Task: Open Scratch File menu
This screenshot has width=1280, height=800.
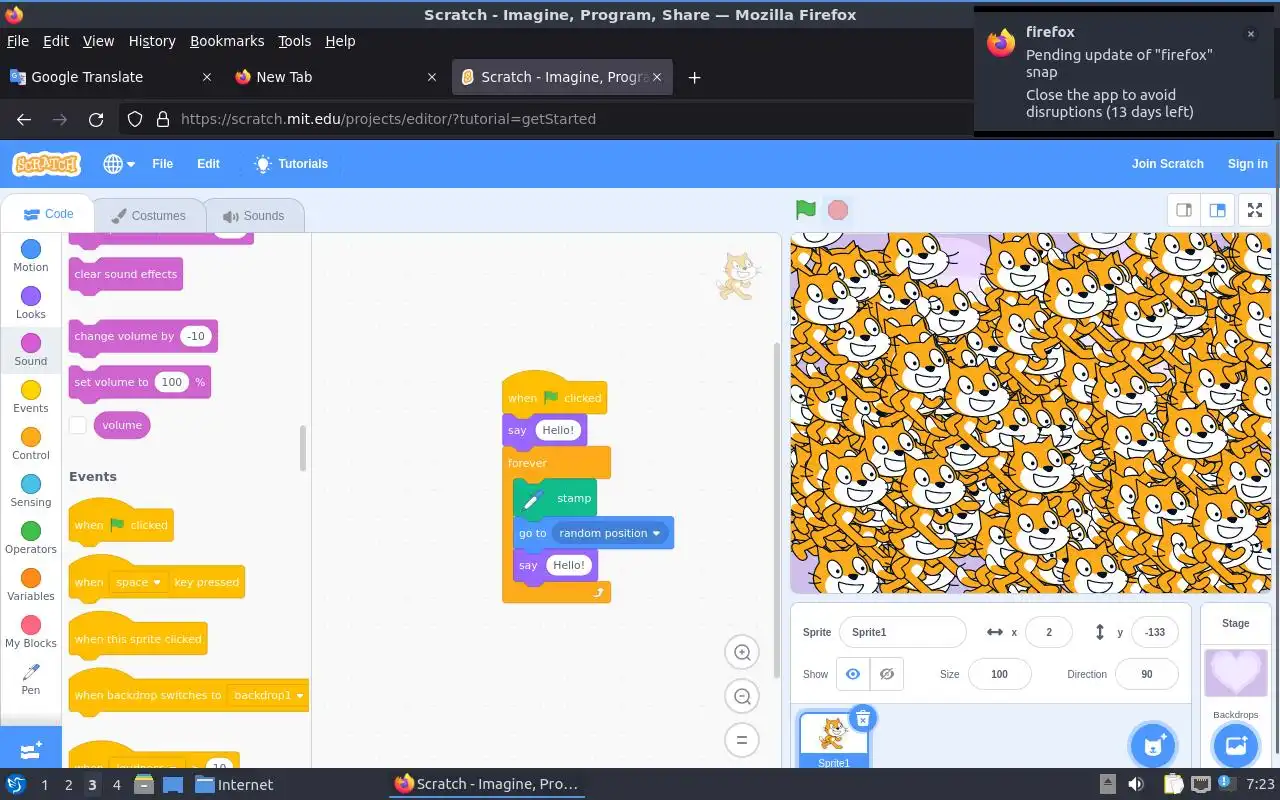Action: (162, 164)
